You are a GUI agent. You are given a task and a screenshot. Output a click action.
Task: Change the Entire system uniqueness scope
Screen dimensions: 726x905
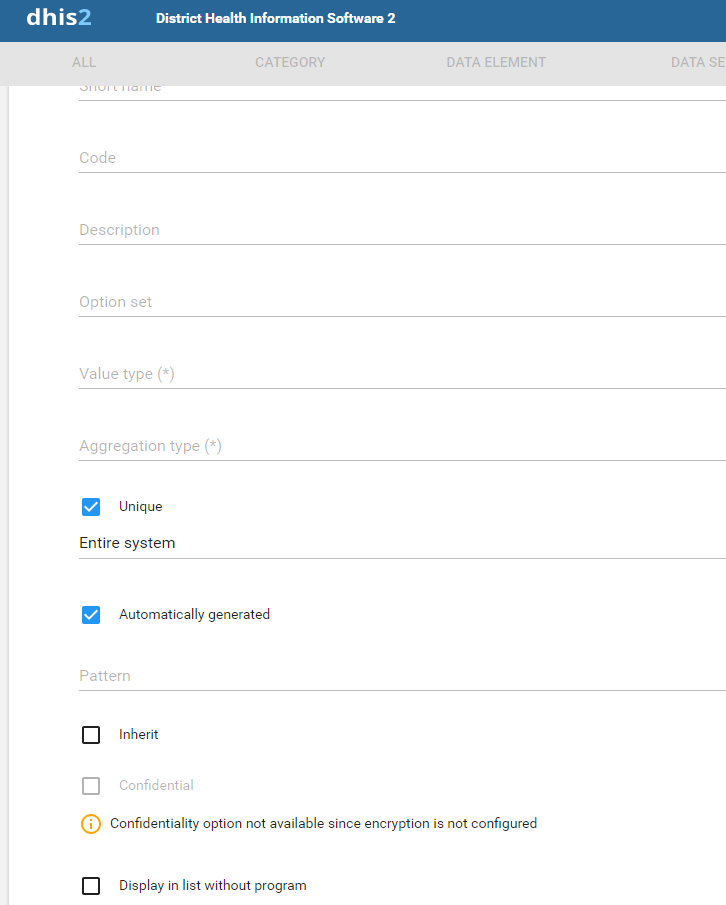pos(400,544)
